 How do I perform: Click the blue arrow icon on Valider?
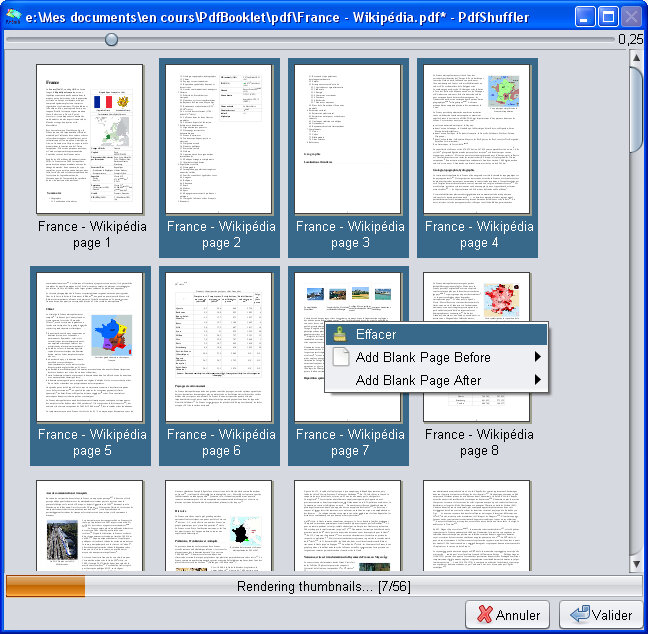(x=580, y=614)
